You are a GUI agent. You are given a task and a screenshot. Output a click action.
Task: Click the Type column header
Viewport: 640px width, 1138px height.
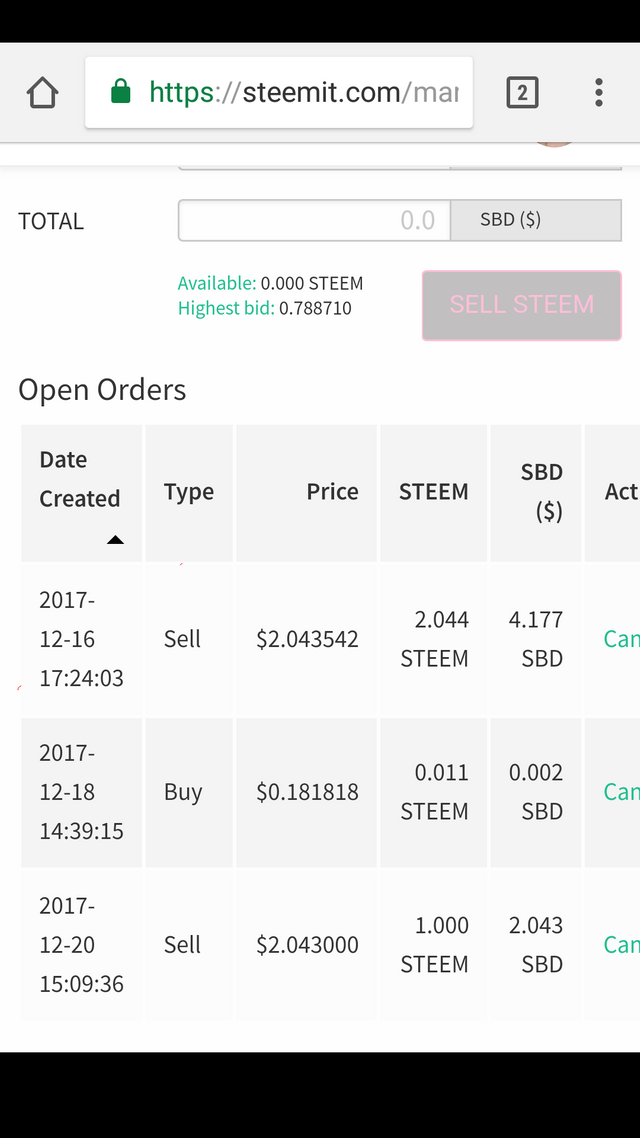(x=189, y=492)
